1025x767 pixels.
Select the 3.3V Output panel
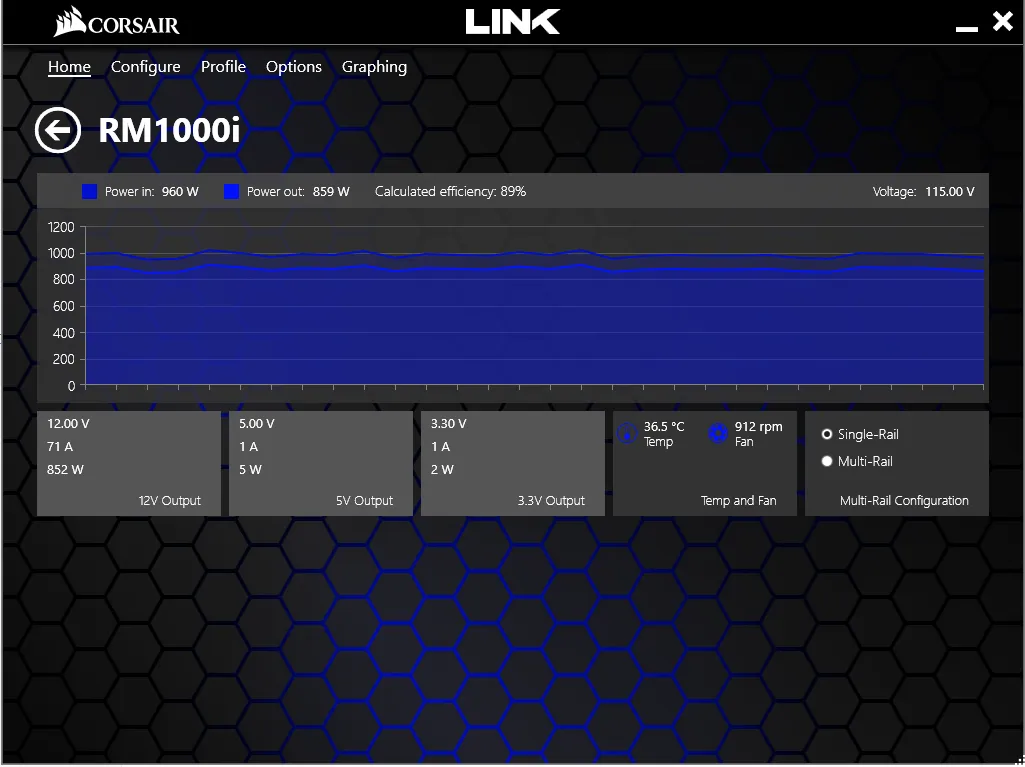513,464
